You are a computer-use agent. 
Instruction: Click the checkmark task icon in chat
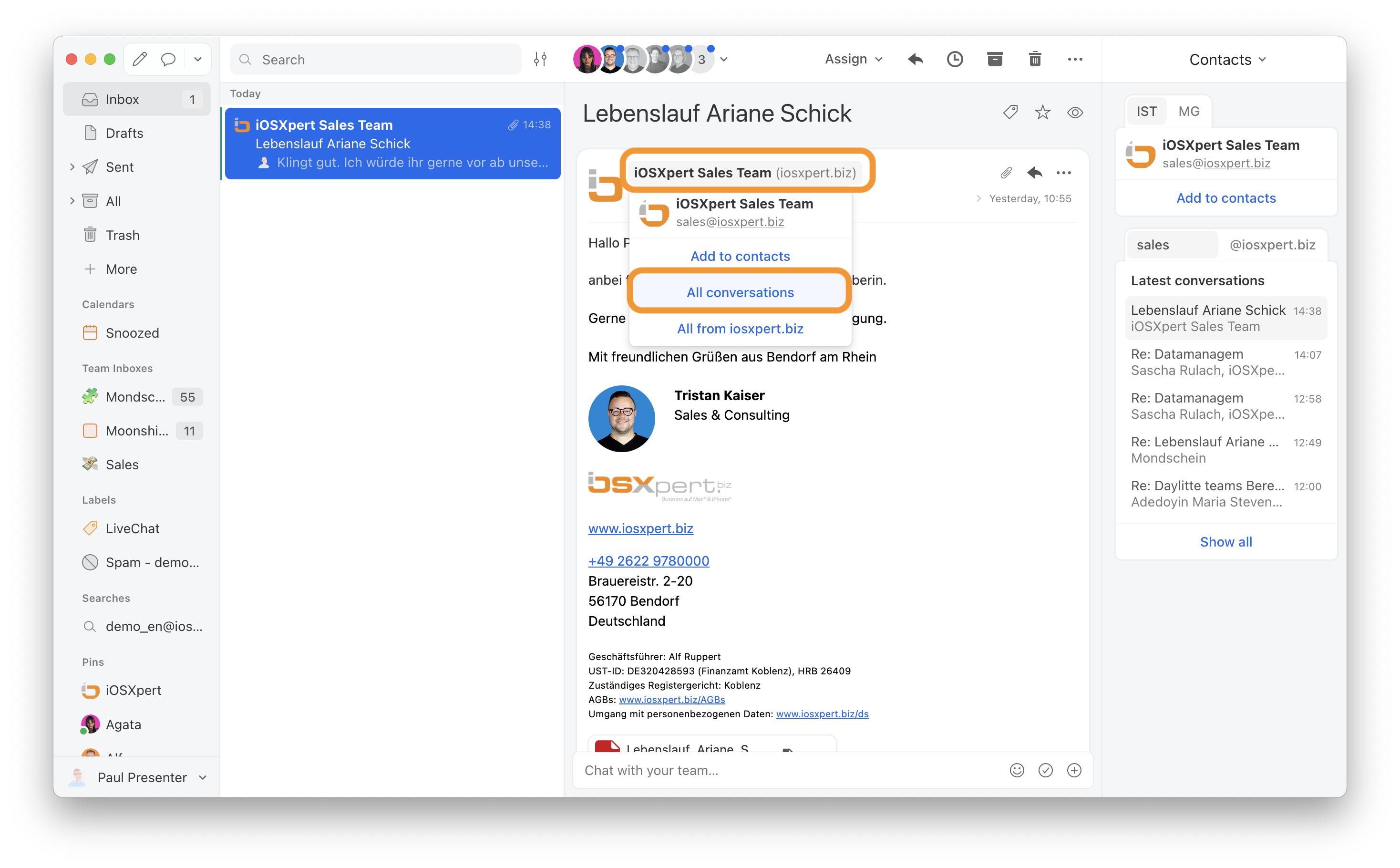pos(1045,770)
